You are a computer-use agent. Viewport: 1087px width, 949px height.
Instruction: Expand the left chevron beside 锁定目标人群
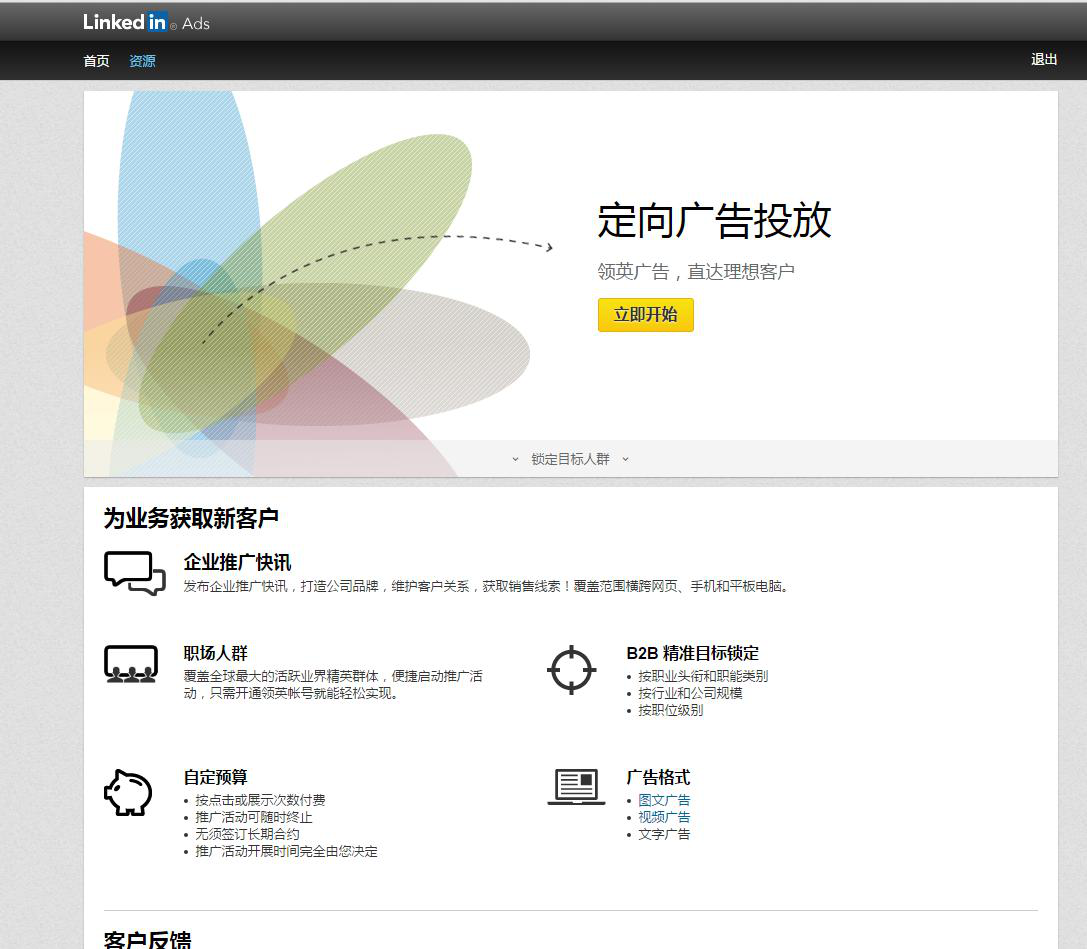(513, 459)
